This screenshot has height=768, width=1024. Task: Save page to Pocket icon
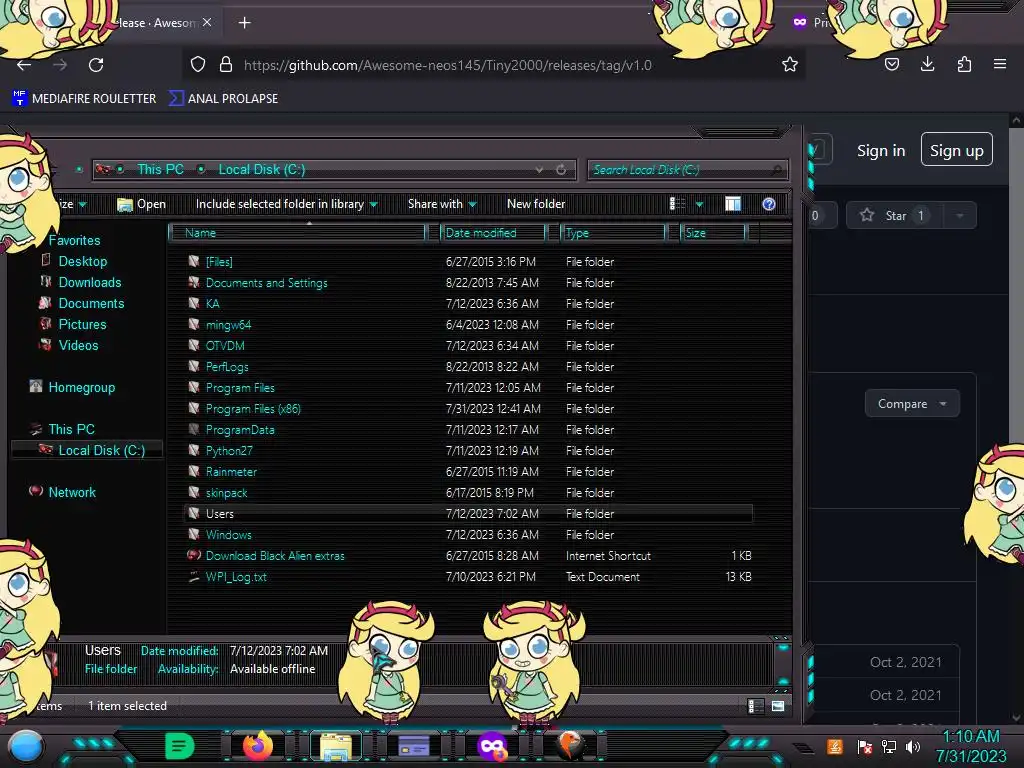[x=891, y=64]
